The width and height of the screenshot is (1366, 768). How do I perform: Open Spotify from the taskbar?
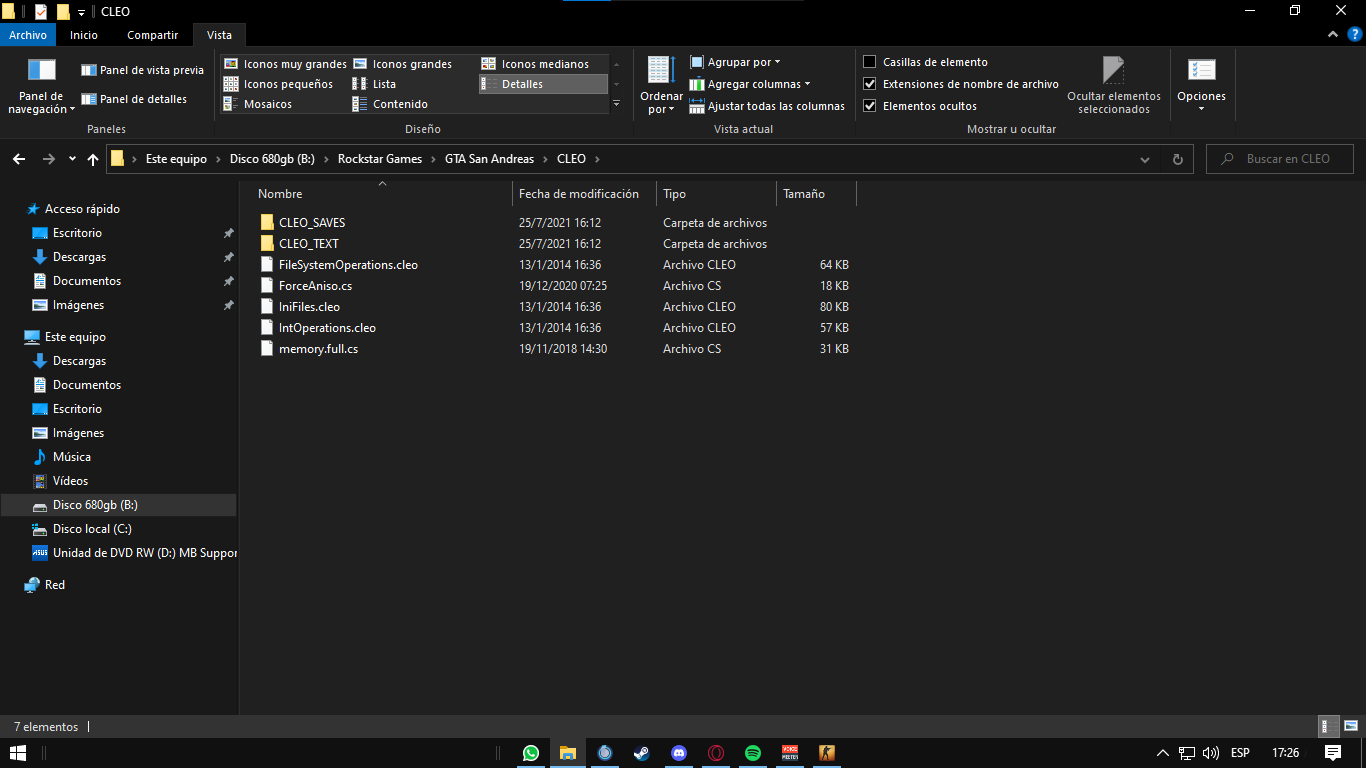pos(753,753)
